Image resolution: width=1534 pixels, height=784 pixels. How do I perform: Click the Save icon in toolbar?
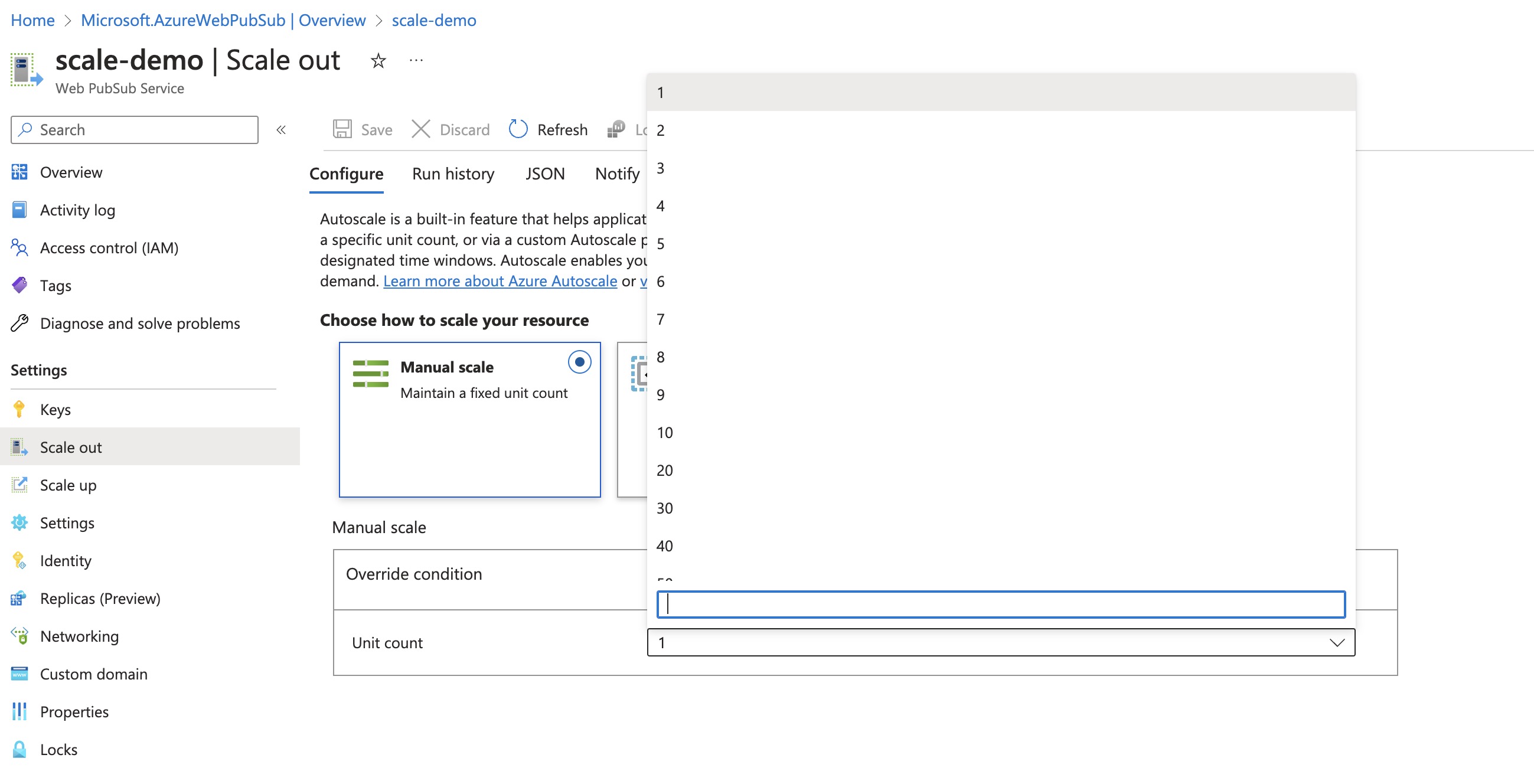pyautogui.click(x=344, y=128)
